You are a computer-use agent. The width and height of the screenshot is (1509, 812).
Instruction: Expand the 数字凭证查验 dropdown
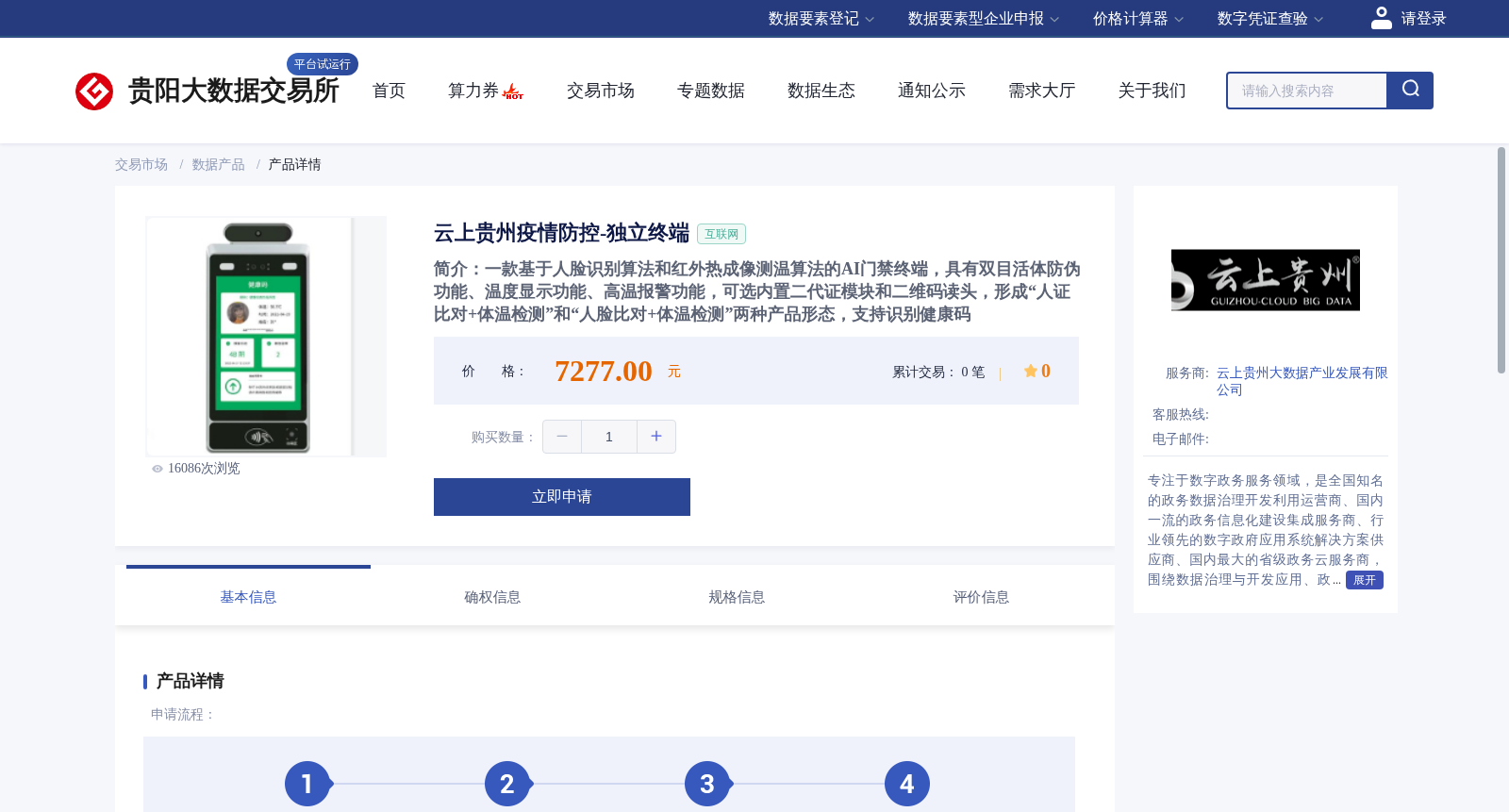coord(1270,19)
